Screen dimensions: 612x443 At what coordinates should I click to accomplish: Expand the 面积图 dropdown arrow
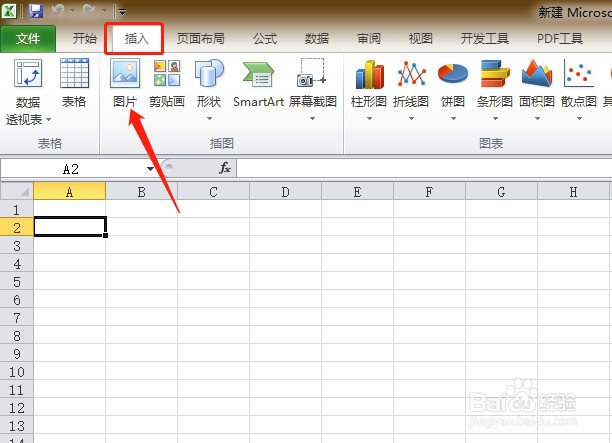tap(537, 118)
